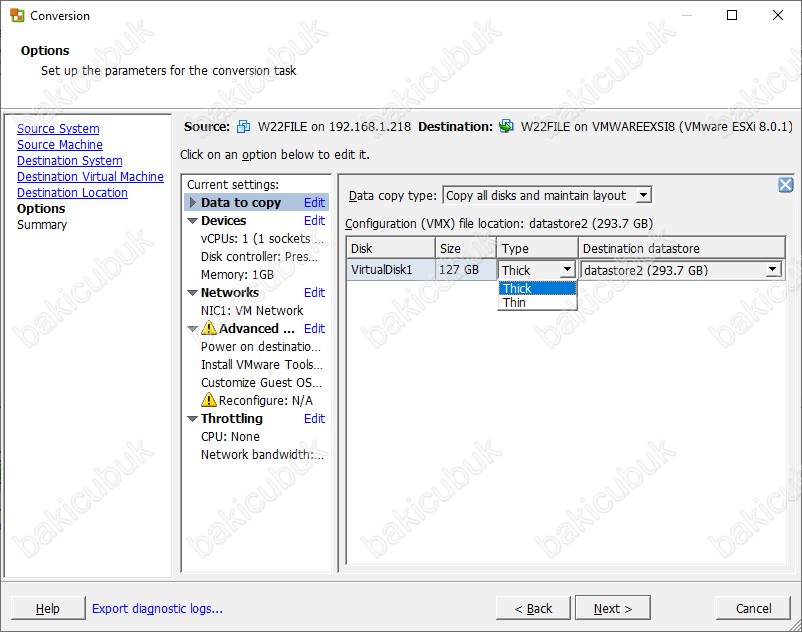Viewport: 802px width, 632px height.
Task: Expand the Data to copy section
Action: [x=193, y=202]
